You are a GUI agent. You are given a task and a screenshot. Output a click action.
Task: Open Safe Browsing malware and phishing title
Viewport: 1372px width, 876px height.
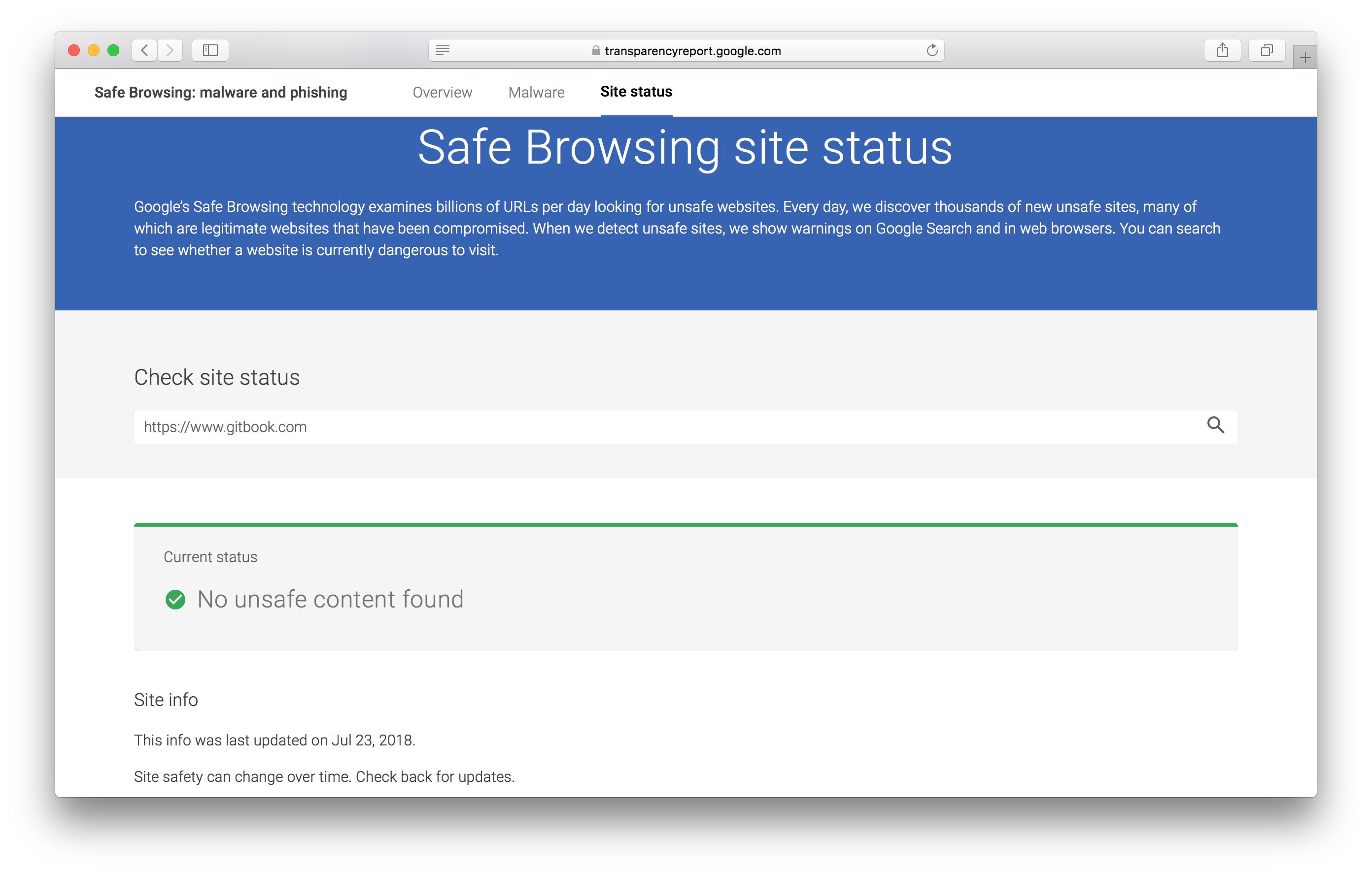(x=220, y=92)
